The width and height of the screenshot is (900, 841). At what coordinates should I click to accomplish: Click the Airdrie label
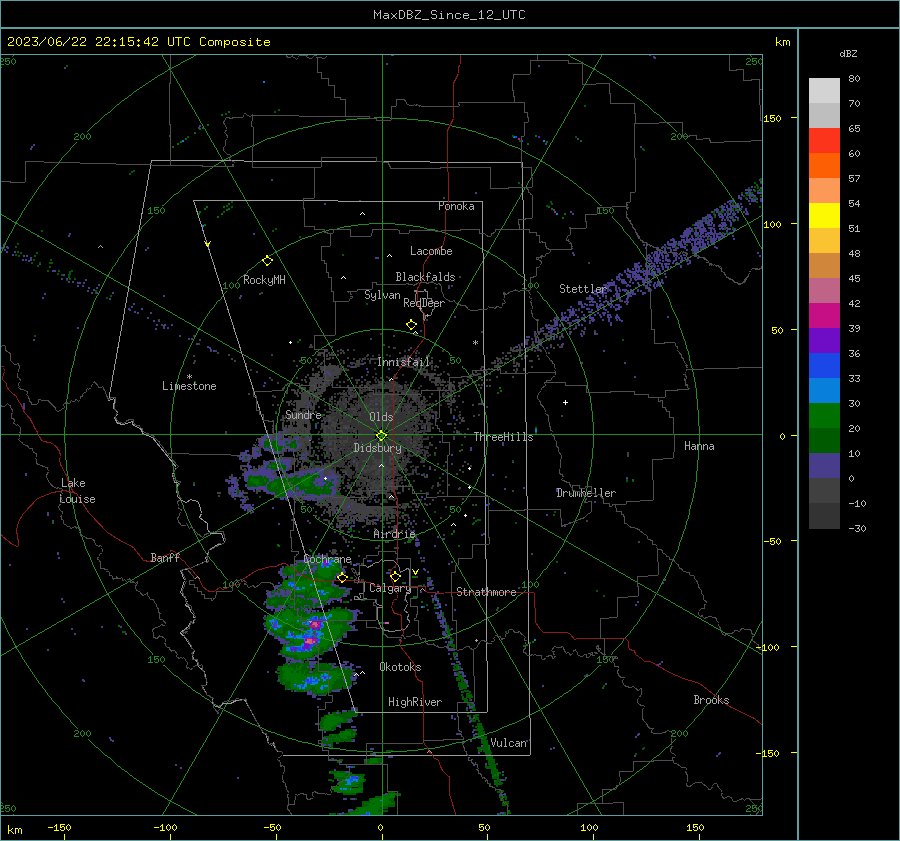click(394, 534)
